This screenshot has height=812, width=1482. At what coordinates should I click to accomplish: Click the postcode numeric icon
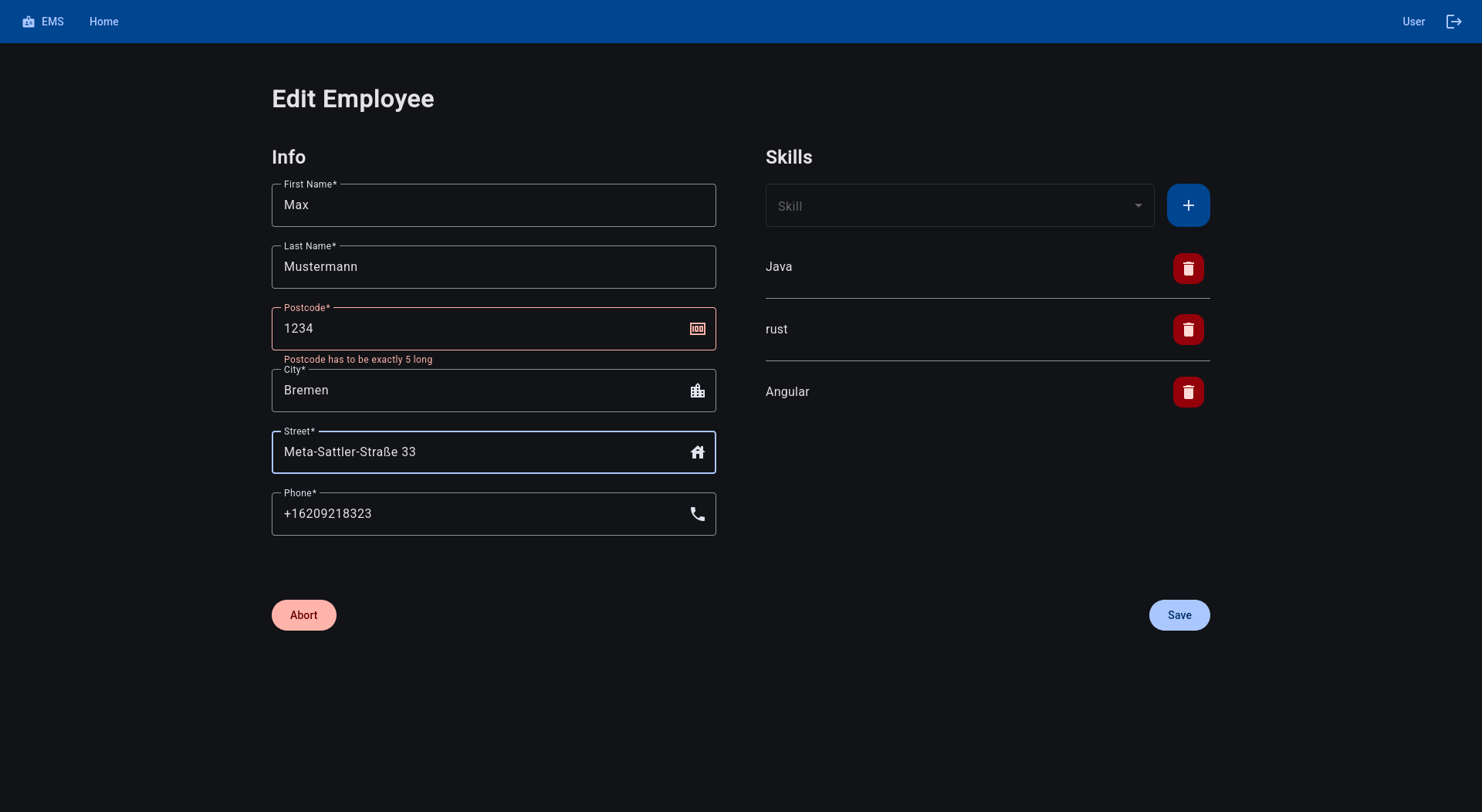pos(698,329)
